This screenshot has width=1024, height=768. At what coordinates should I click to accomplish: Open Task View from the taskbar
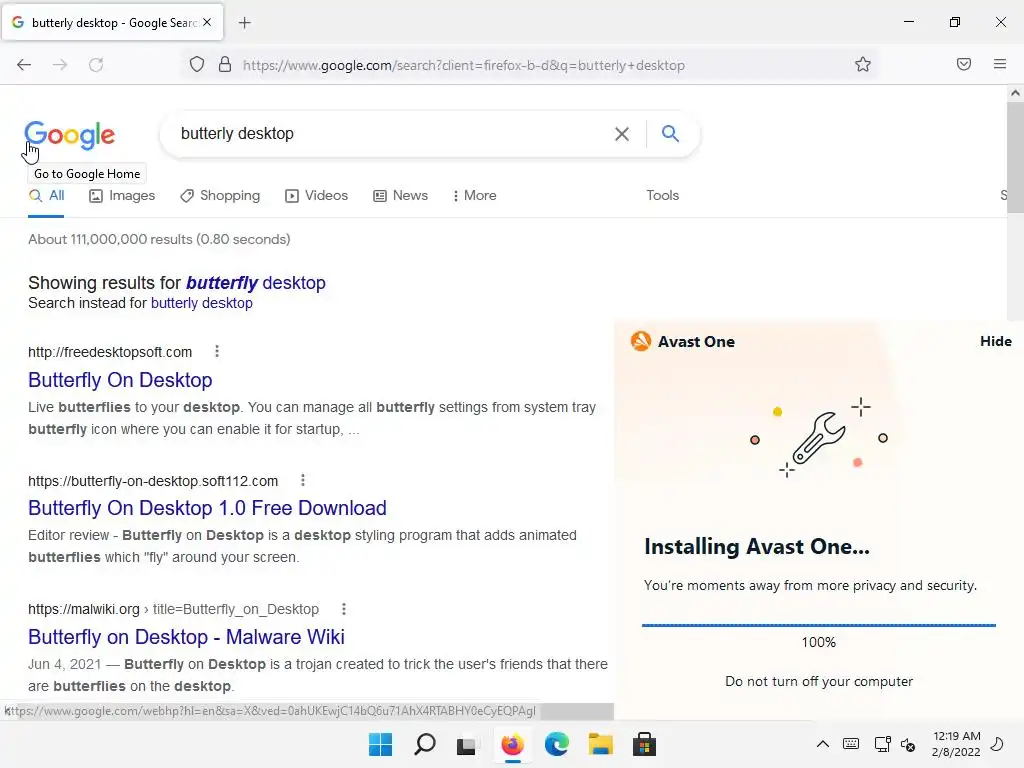[x=466, y=745]
